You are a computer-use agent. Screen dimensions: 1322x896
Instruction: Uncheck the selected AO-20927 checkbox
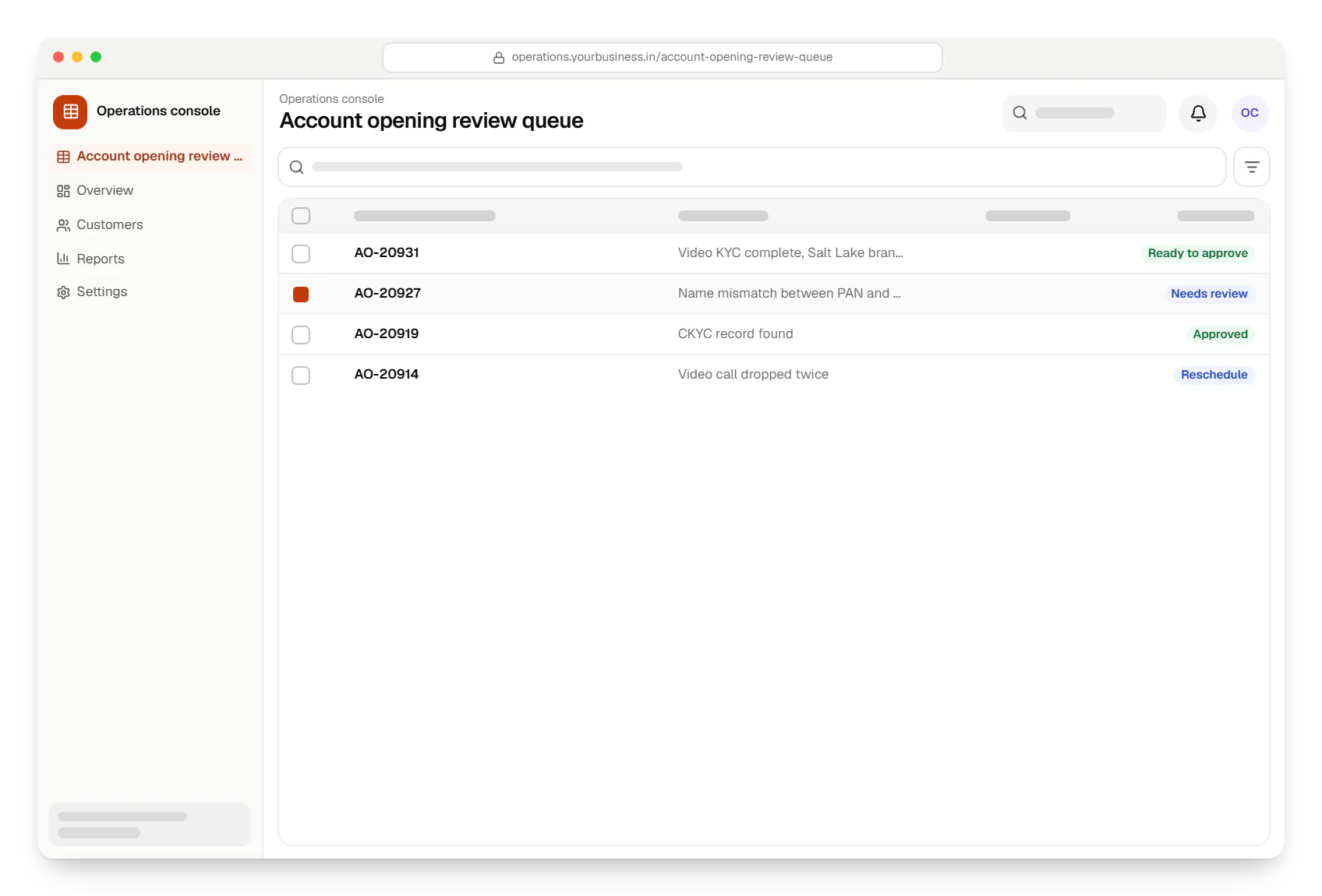tap(301, 295)
